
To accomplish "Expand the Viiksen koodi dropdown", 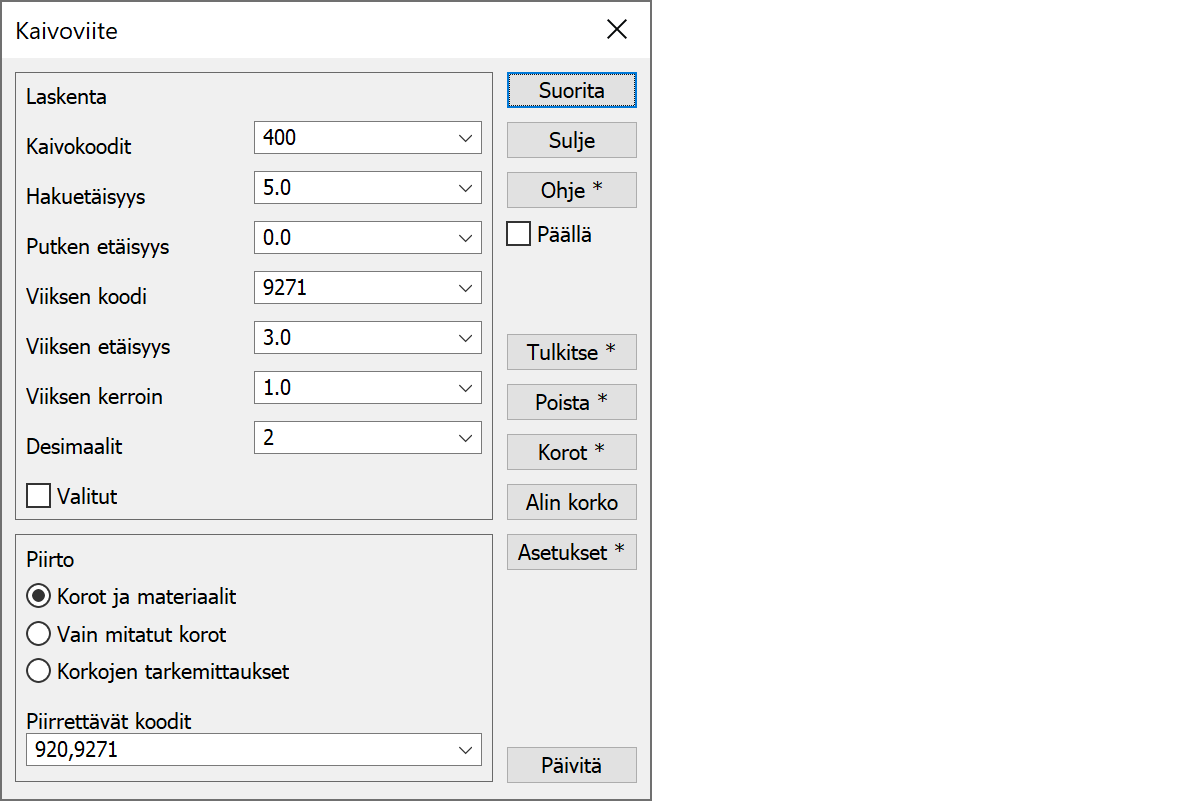I will (x=465, y=288).
